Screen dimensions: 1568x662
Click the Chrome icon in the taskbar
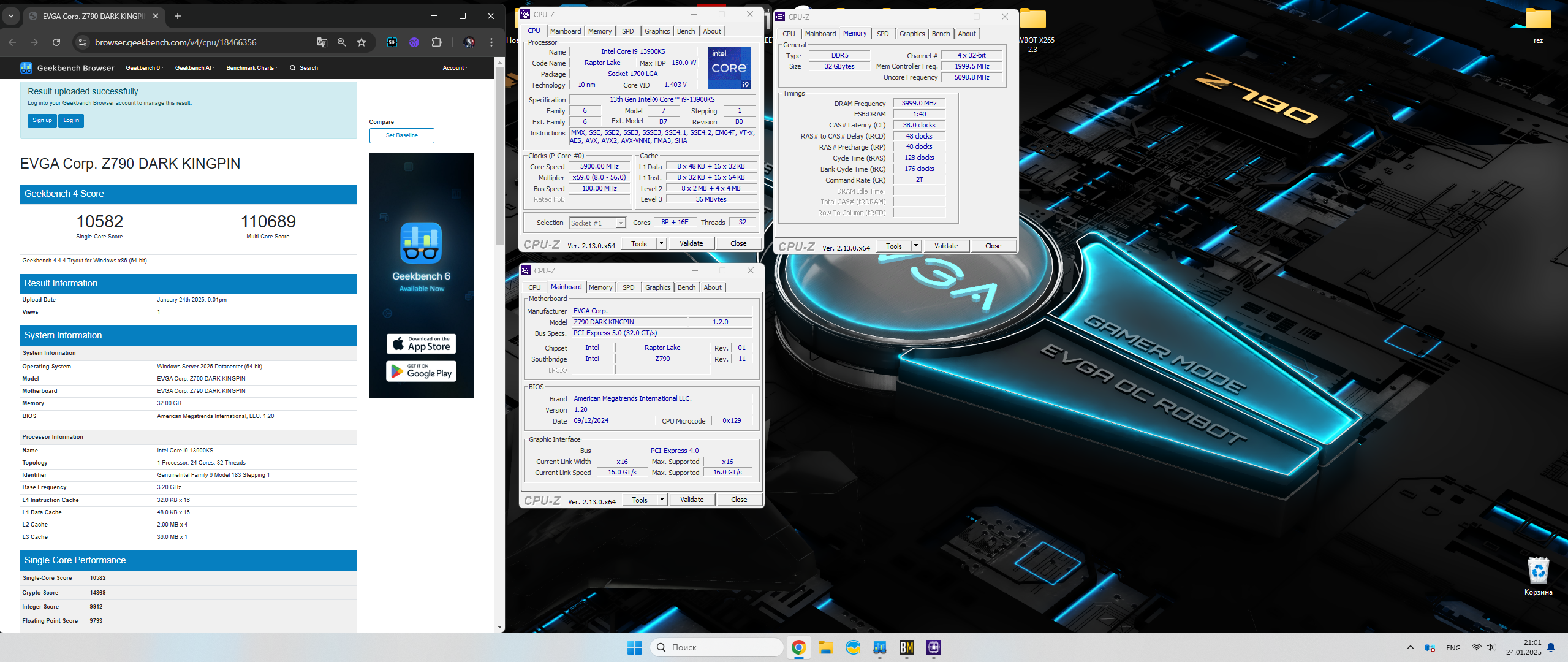click(798, 647)
